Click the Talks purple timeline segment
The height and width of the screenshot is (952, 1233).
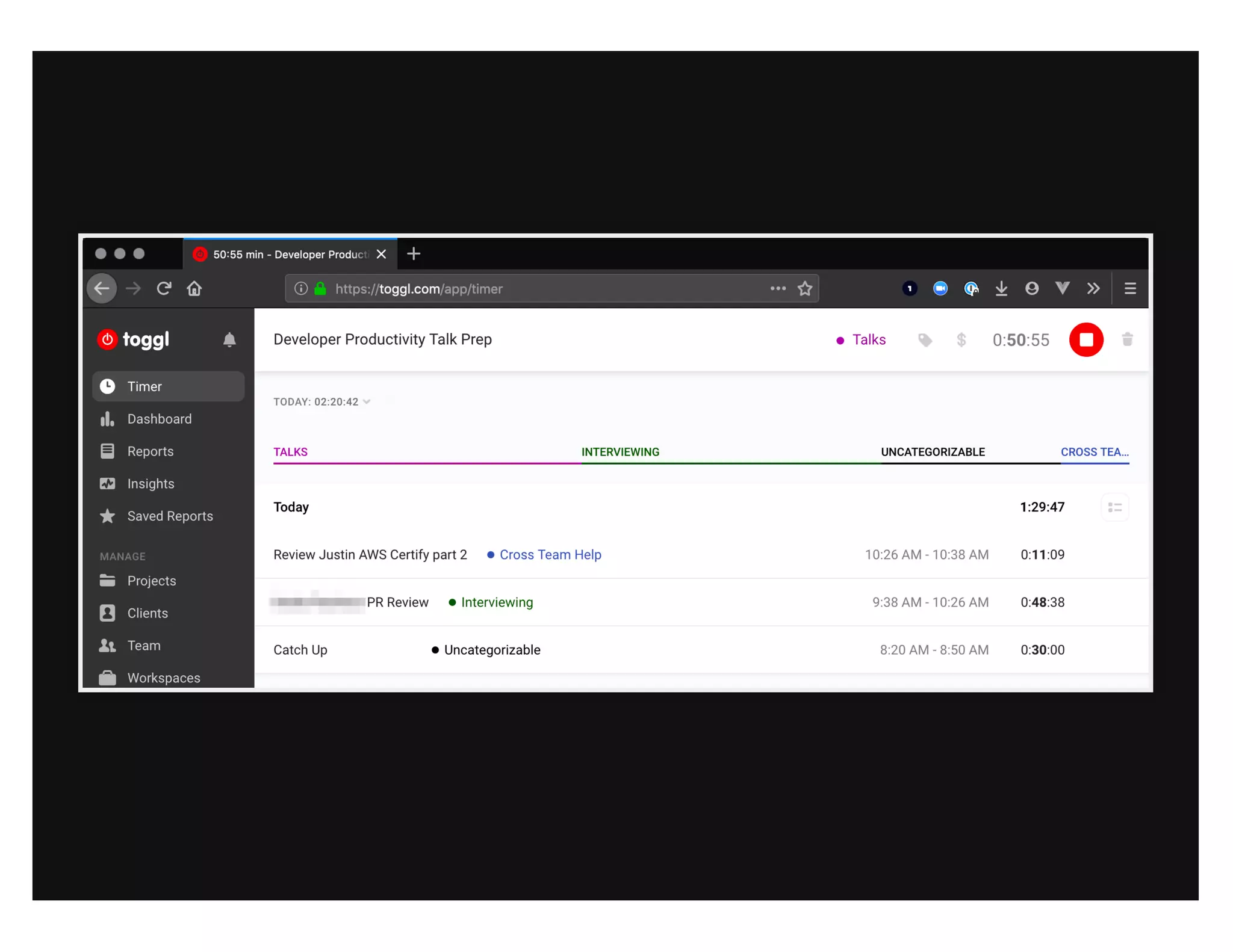click(426, 462)
